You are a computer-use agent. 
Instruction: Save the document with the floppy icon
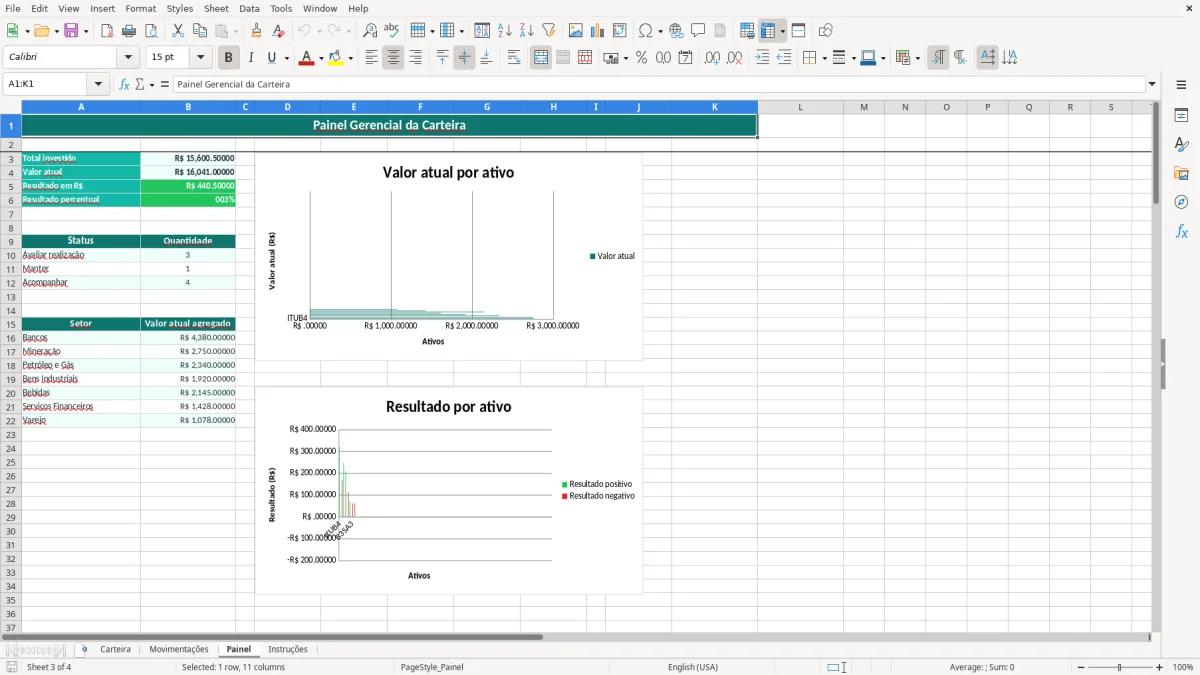pos(71,31)
